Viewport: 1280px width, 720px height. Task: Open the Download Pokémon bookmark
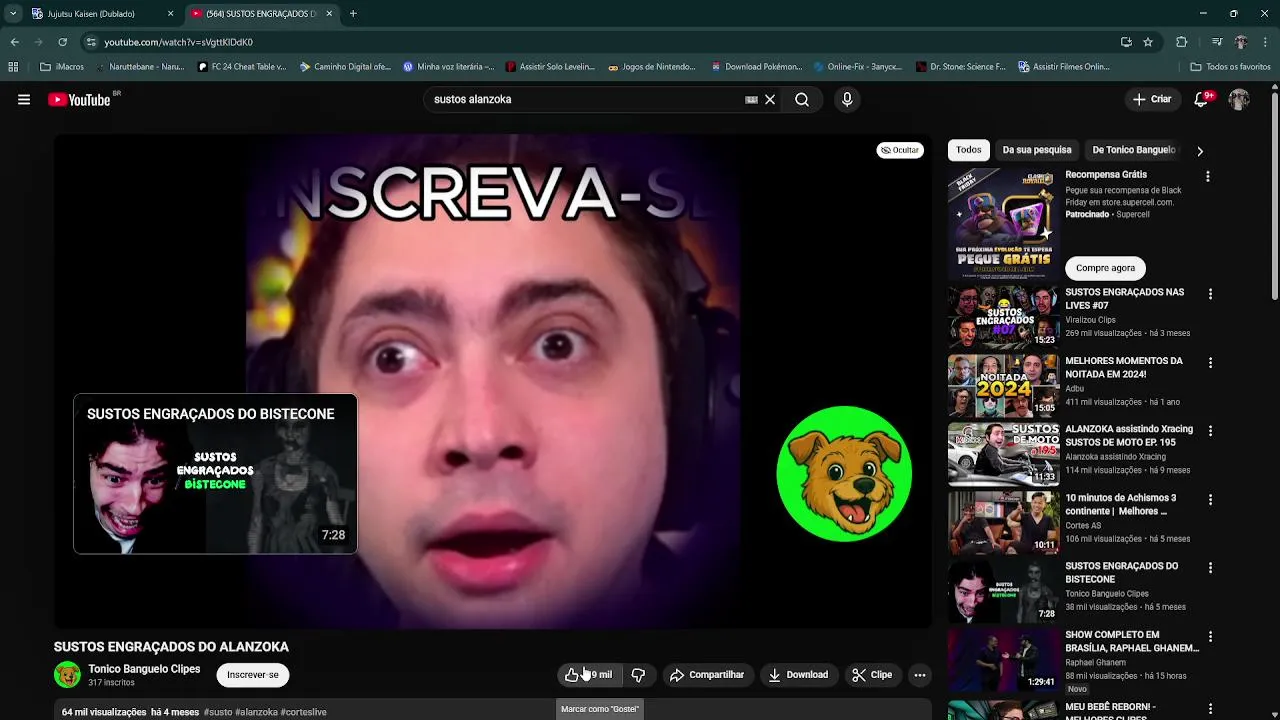(757, 67)
